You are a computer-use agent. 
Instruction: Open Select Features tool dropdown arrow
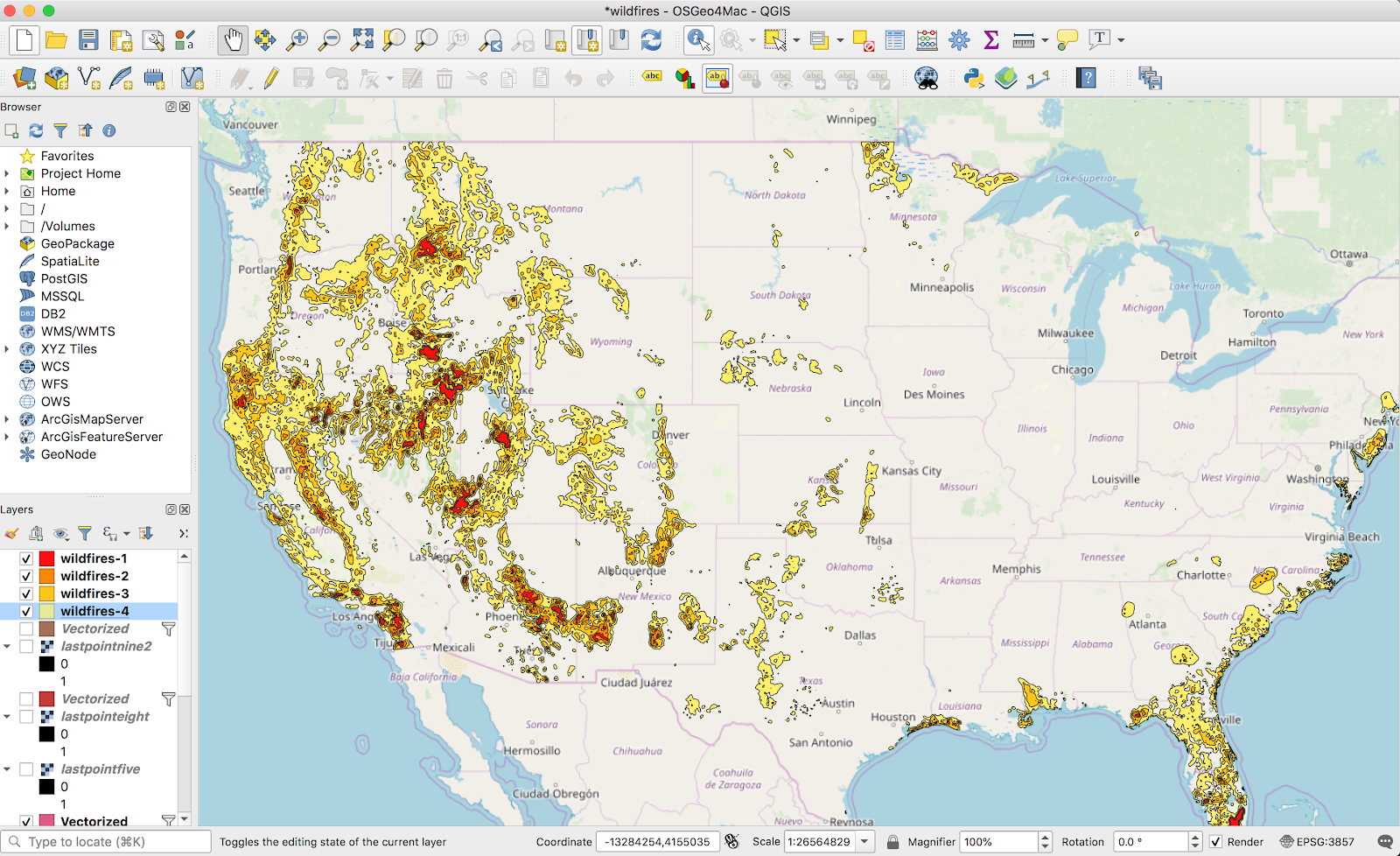pos(796,40)
